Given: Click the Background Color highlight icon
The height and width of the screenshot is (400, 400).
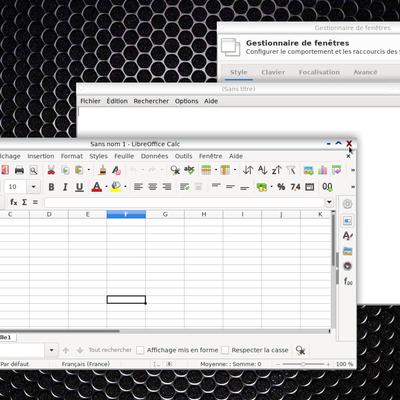Looking at the screenshot, I should click(116, 187).
